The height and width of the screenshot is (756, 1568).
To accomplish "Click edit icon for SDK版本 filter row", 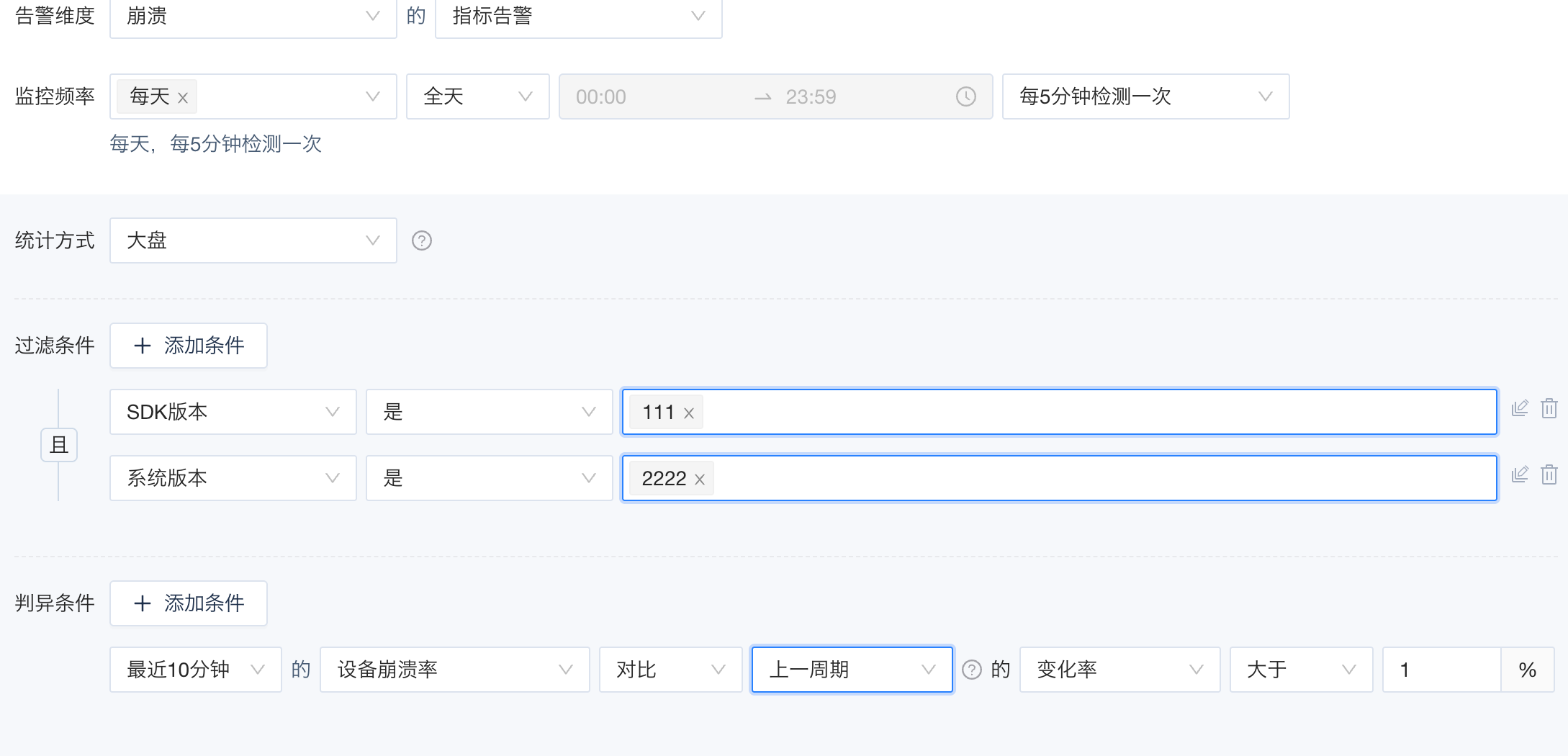I will [x=1520, y=409].
